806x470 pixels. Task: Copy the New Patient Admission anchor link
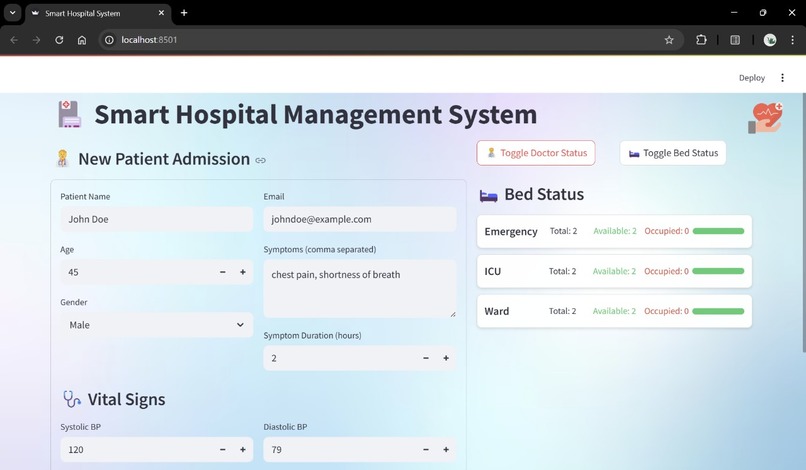pyautogui.click(x=261, y=160)
